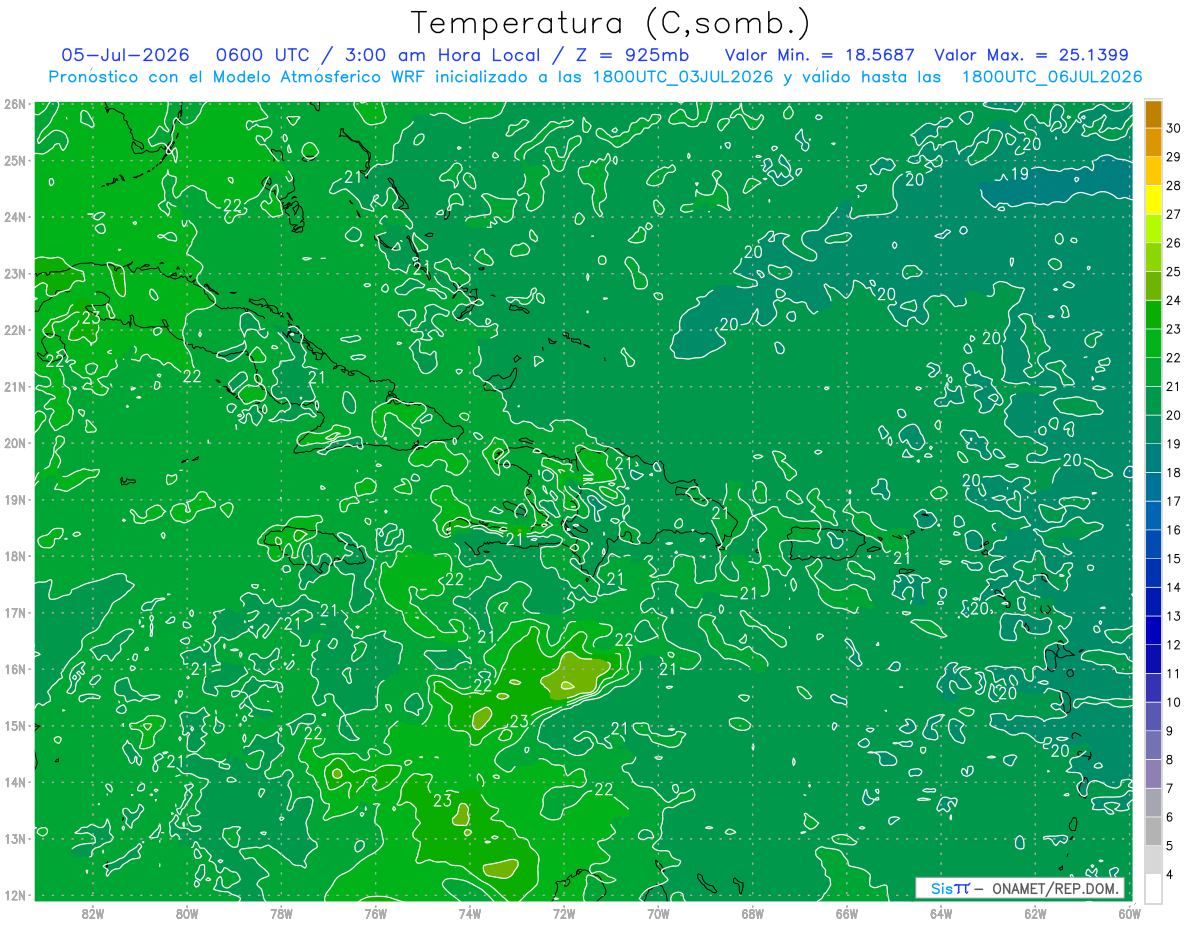Click the "15N" latitude axis label

(x=14, y=725)
